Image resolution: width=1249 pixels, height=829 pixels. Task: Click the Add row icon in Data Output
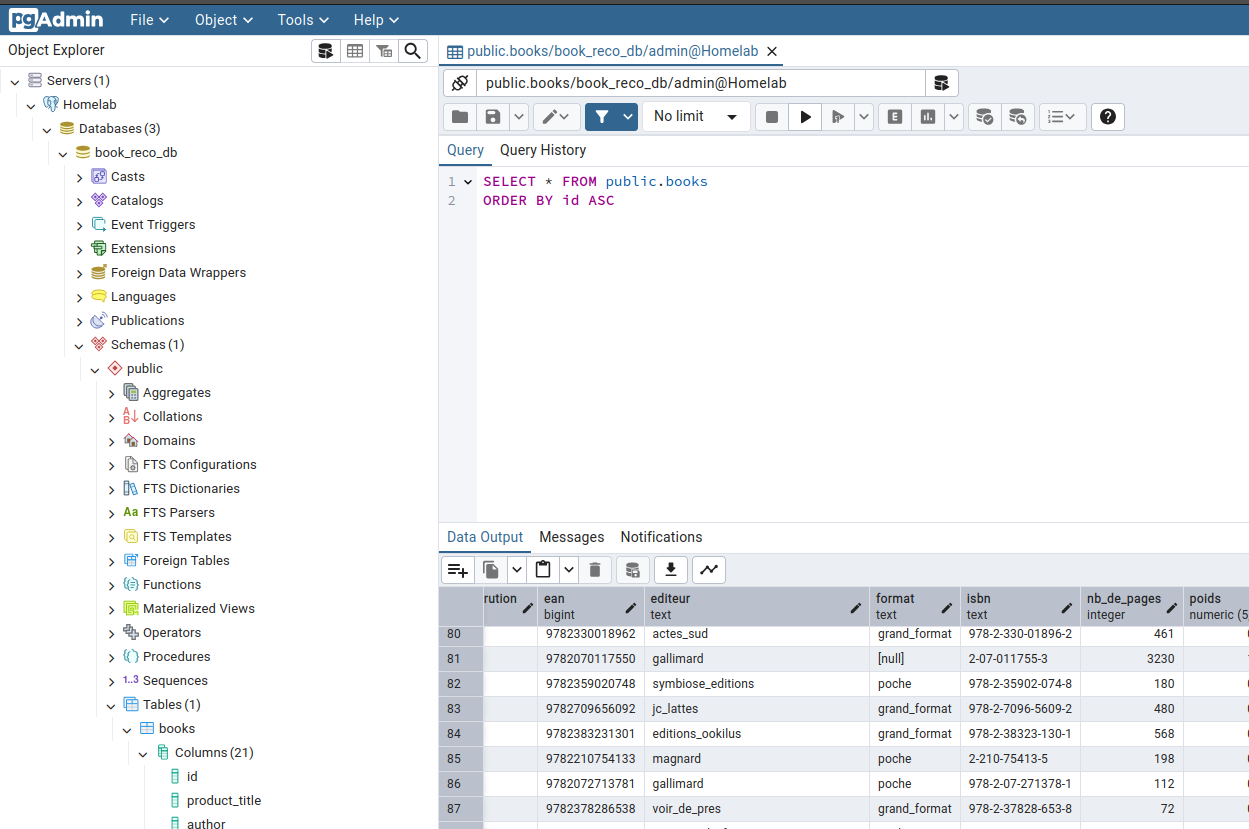[458, 570]
